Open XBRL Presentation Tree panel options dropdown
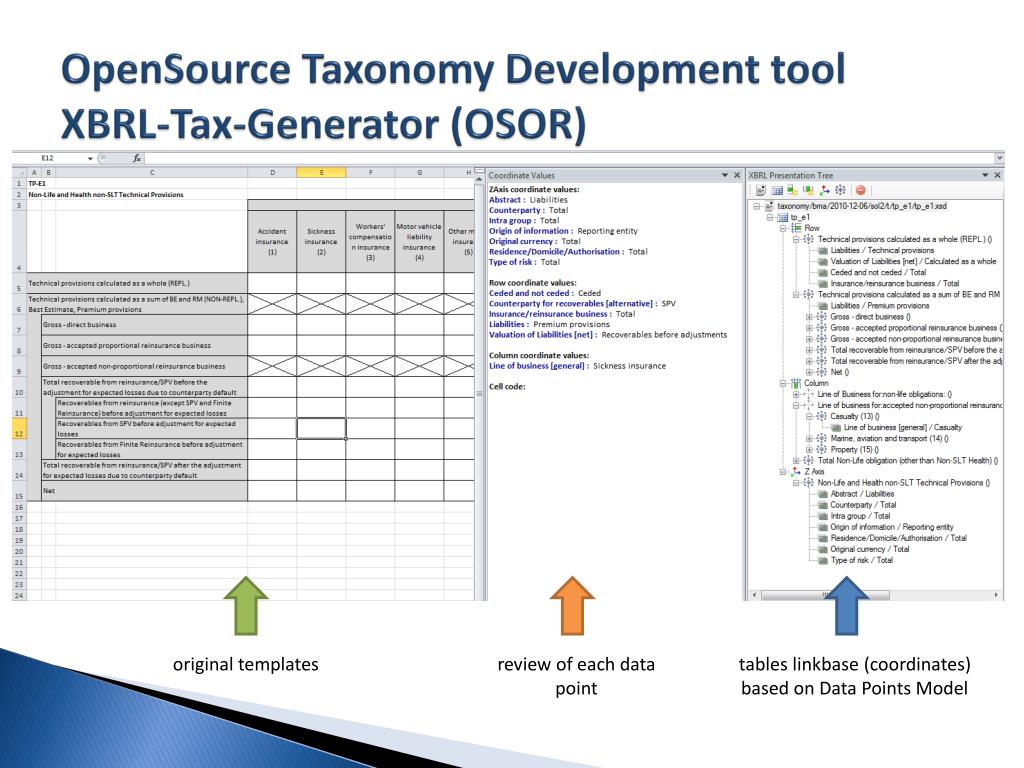The width and height of the screenshot is (1024, 768). pyautogui.click(x=985, y=175)
